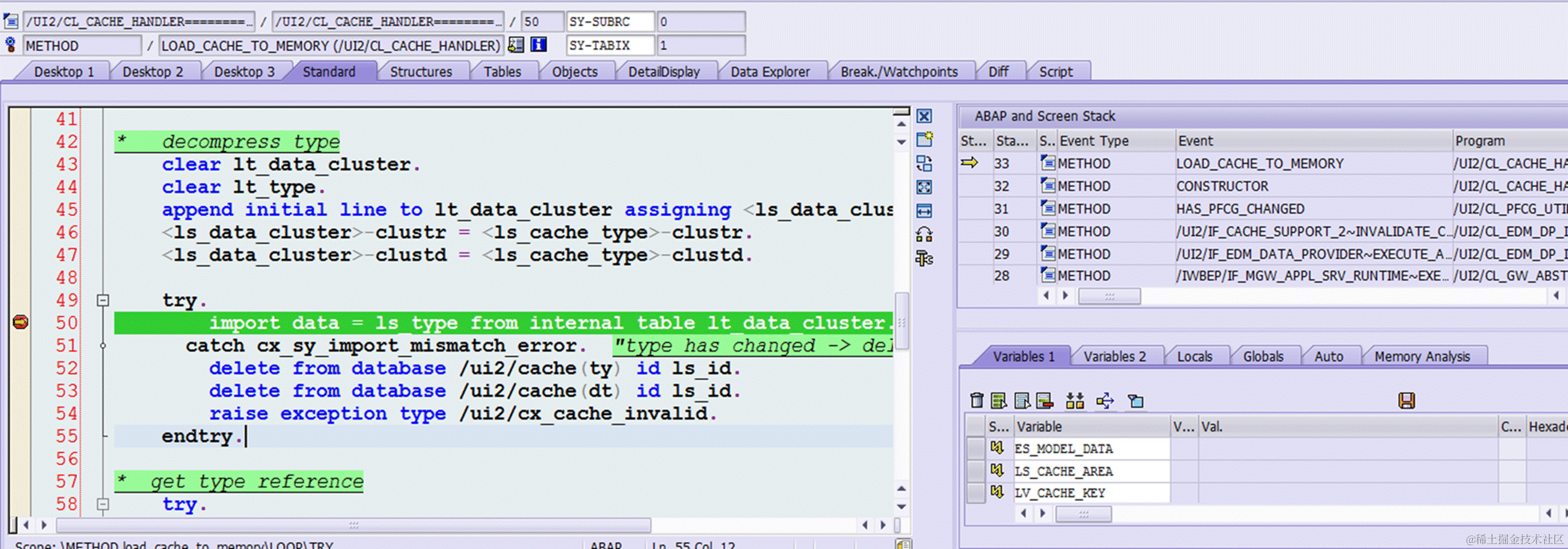Click the breakpoint icon on line 50
Screen dimensions: 1568x549
coord(20,322)
